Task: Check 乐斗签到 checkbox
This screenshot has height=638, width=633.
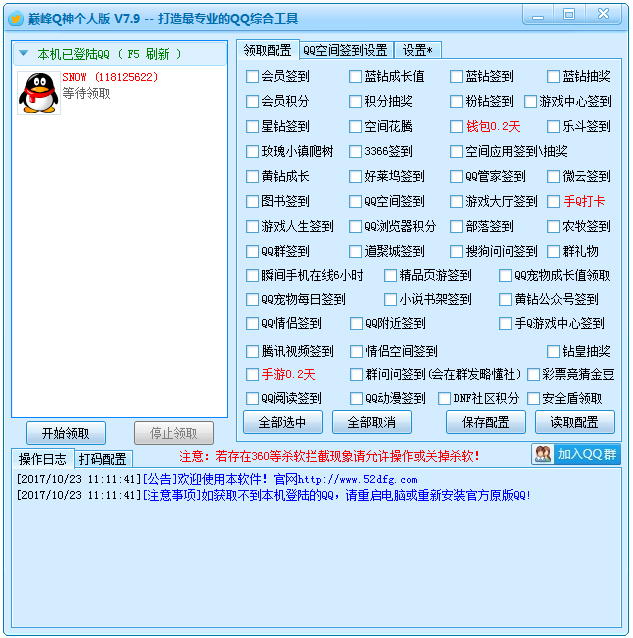Action: click(553, 127)
